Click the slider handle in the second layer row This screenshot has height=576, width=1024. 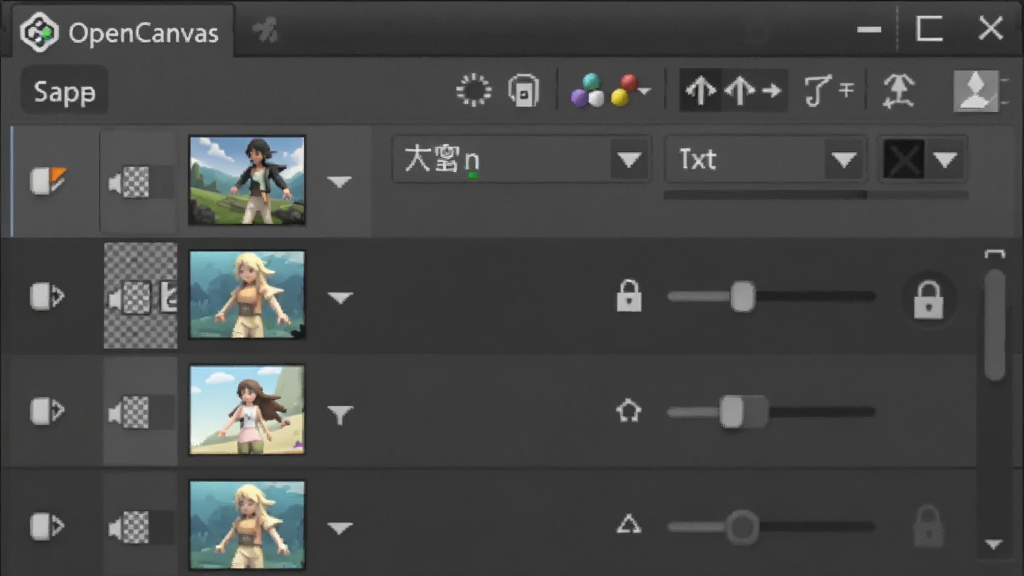743,296
